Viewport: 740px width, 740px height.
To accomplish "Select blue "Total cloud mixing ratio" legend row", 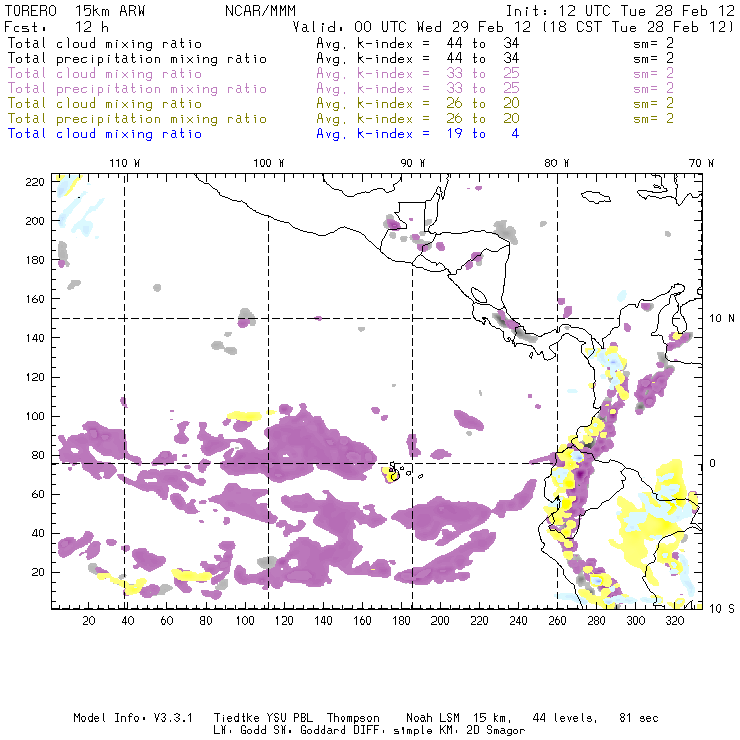I will [x=105, y=134].
